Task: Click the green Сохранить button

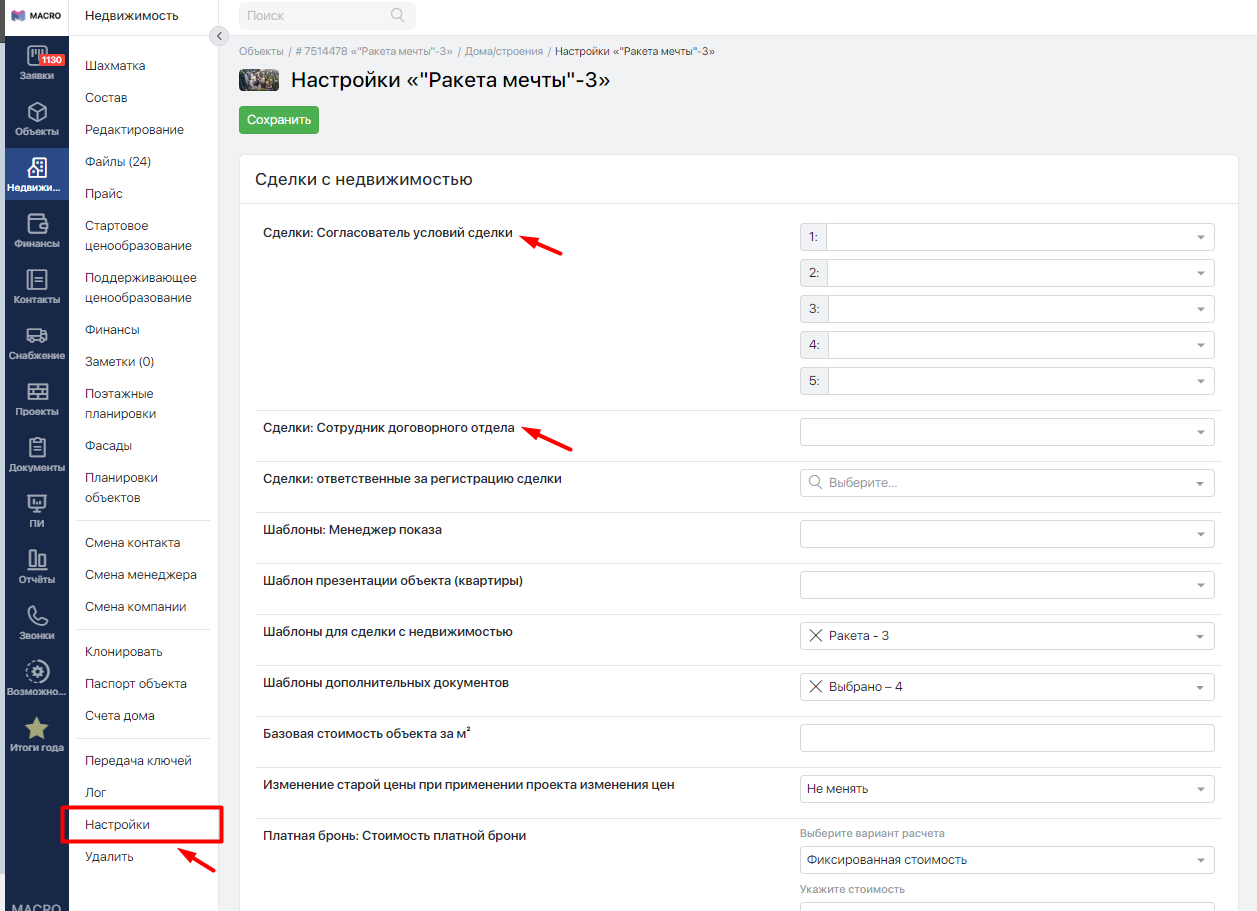Action: pyautogui.click(x=279, y=120)
